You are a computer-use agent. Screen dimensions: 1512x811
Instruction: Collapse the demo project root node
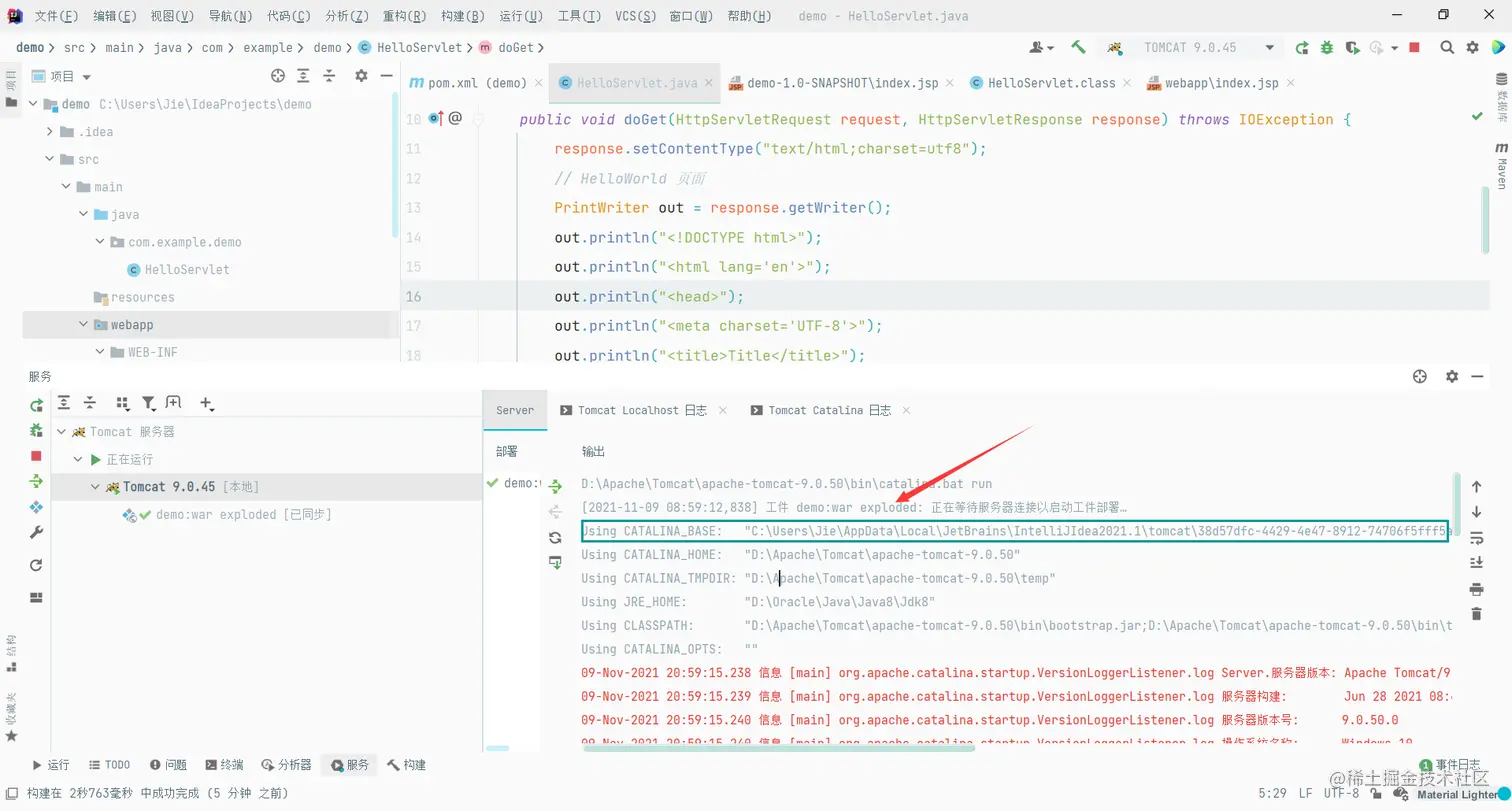33,104
